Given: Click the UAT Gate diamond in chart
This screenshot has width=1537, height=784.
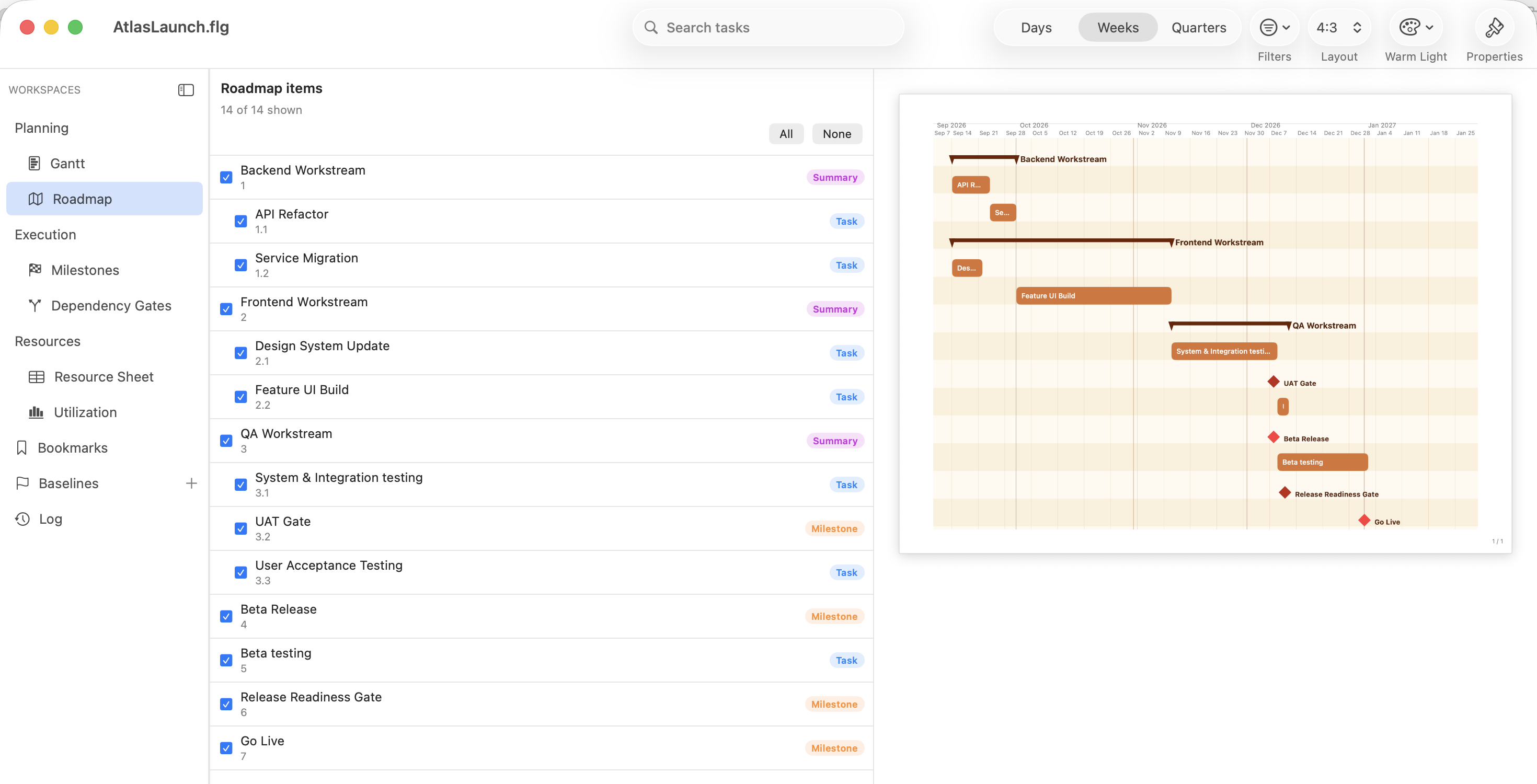Looking at the screenshot, I should pyautogui.click(x=1274, y=382).
